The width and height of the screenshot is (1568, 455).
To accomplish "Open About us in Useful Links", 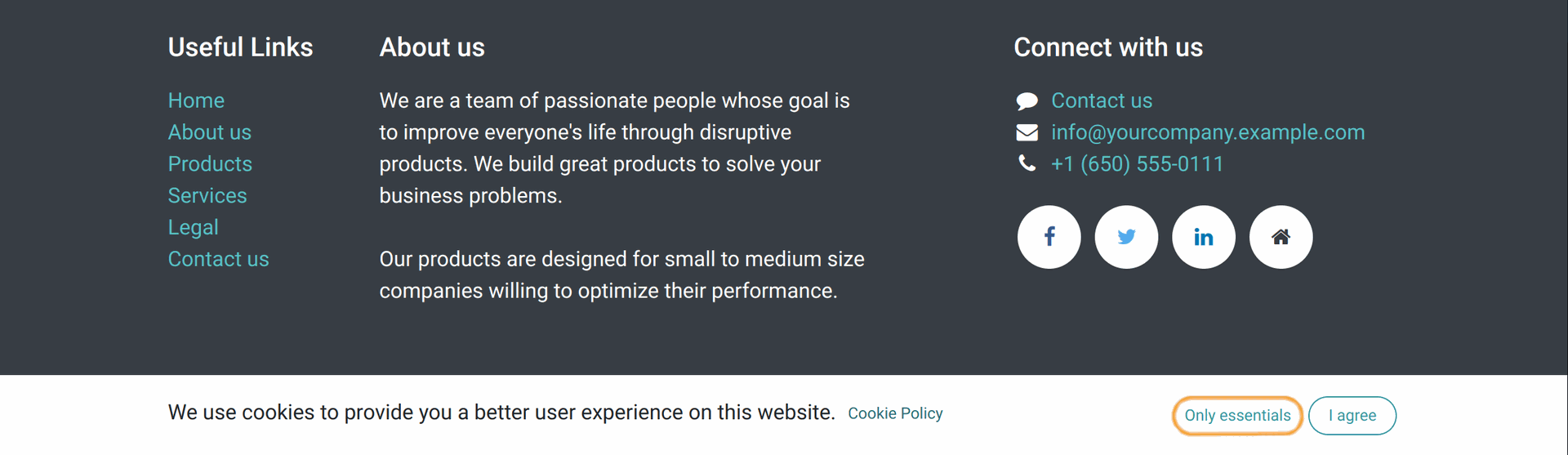I will click(210, 132).
